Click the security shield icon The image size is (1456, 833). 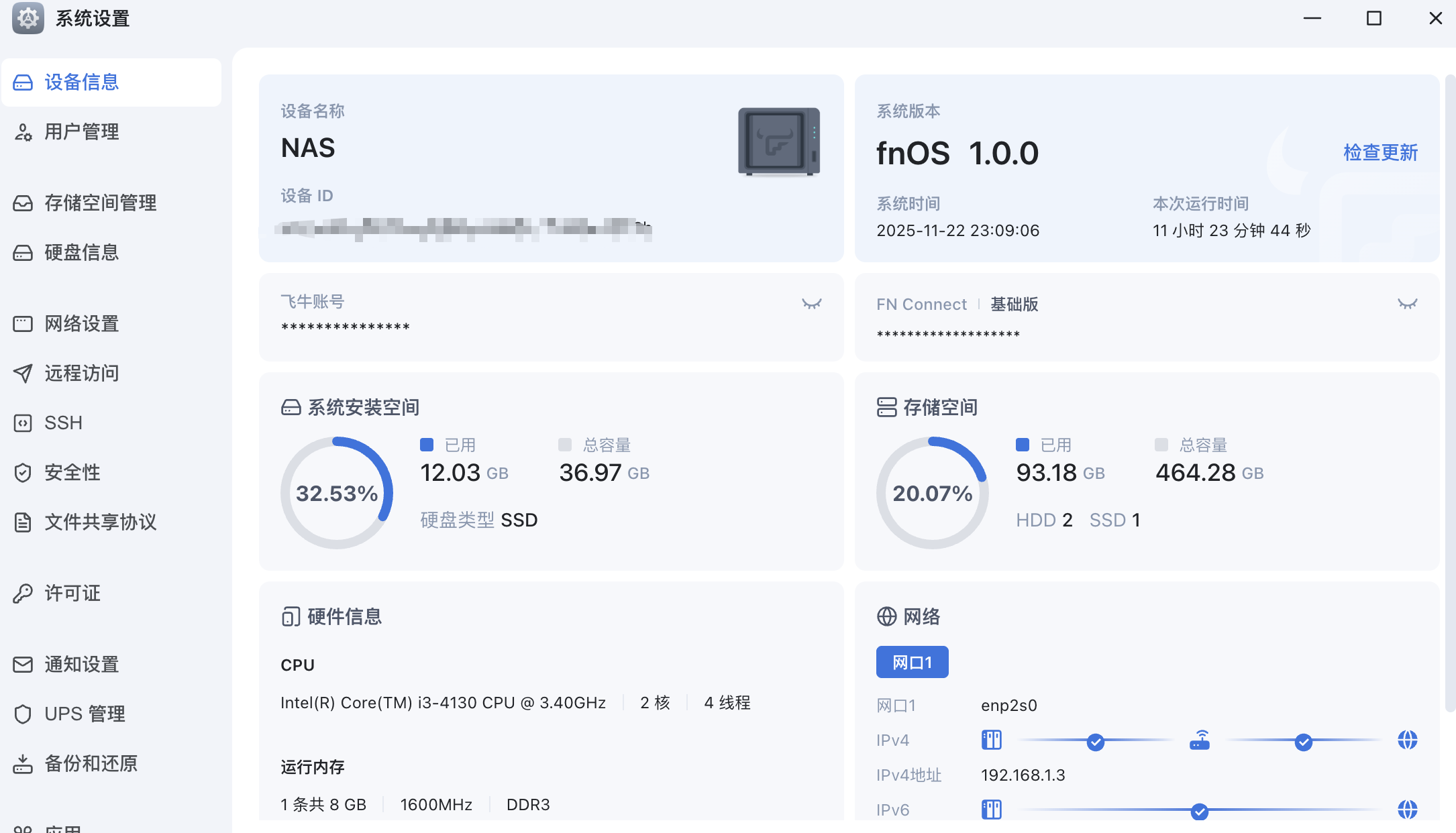point(23,473)
